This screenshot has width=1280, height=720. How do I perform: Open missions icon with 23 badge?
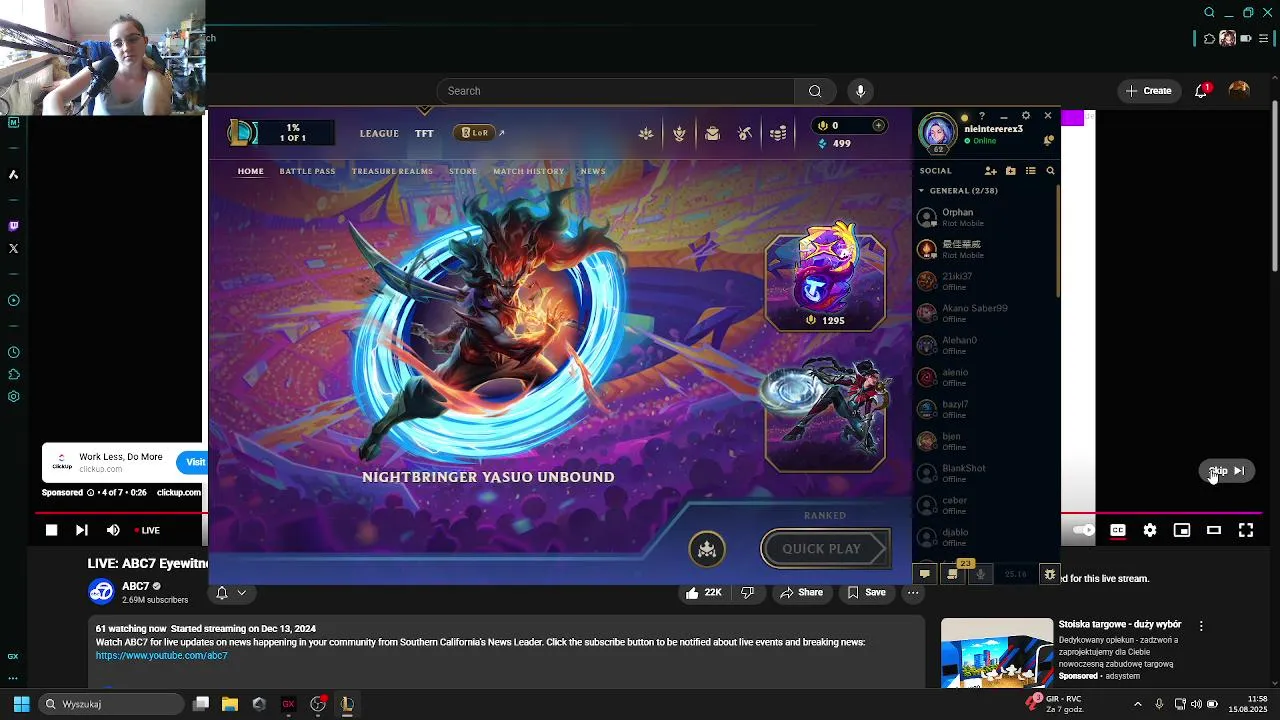[x=952, y=574]
